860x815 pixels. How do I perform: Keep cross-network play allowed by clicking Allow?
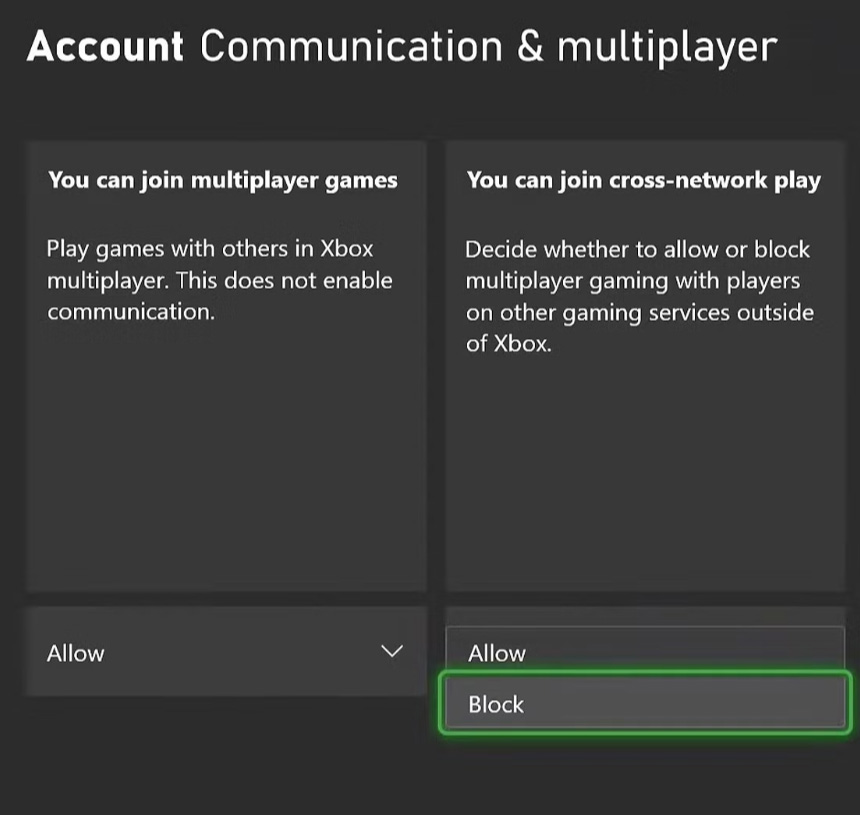tap(644, 652)
